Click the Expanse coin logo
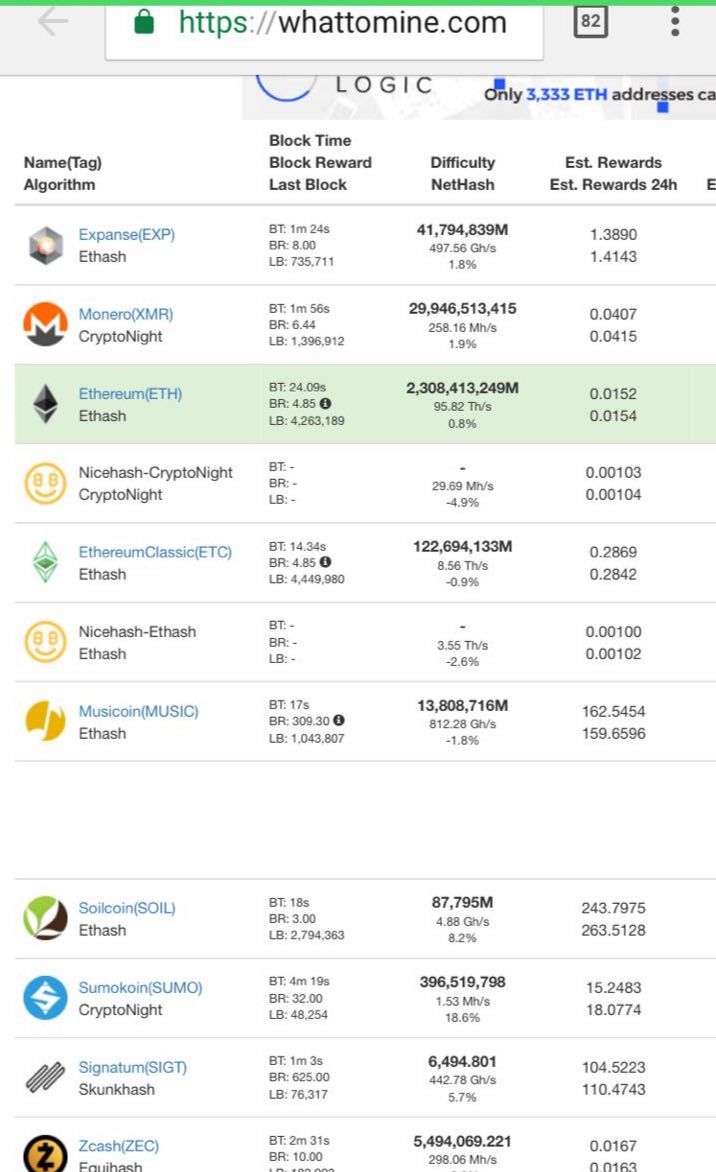716x1172 pixels. coord(46,245)
